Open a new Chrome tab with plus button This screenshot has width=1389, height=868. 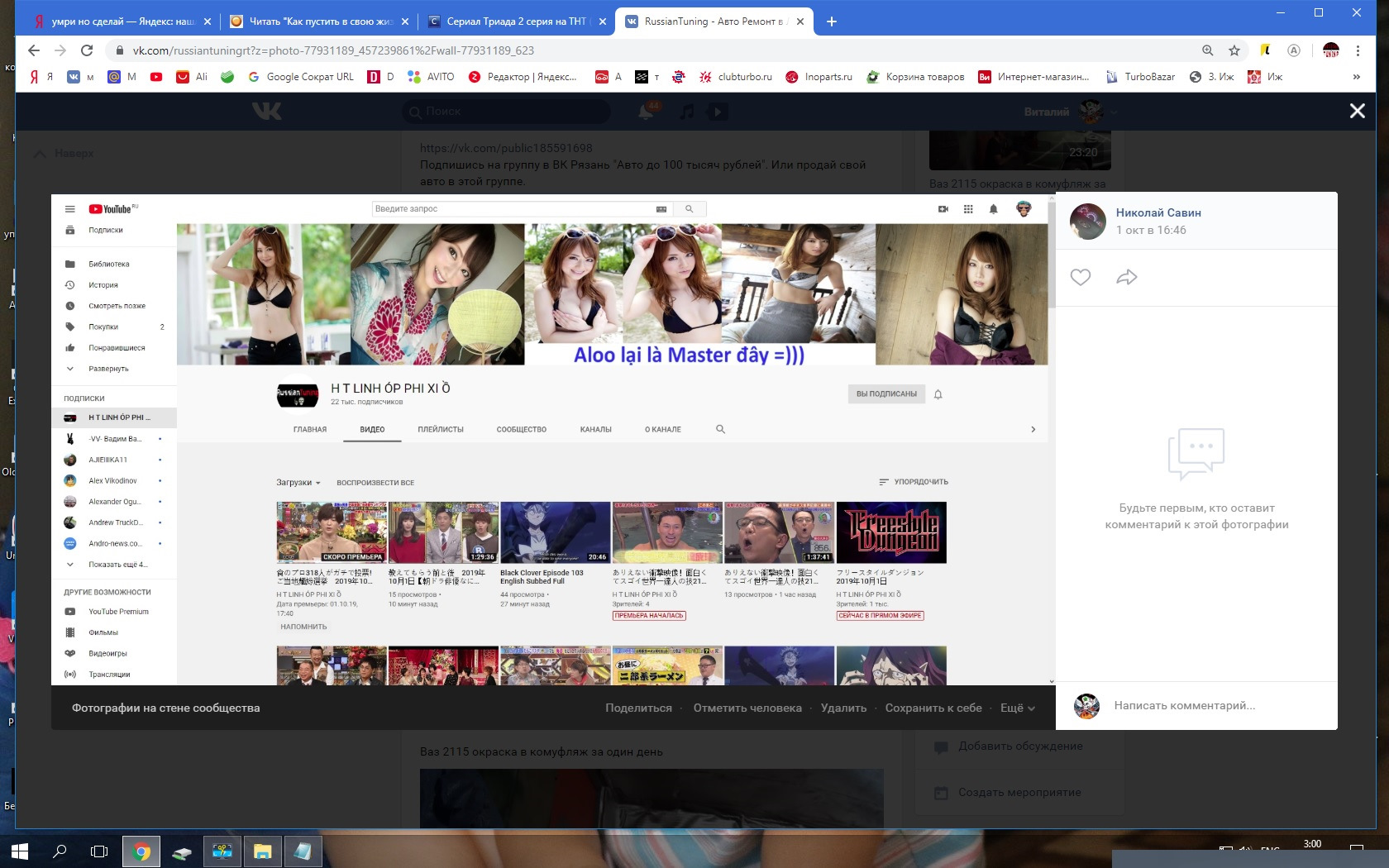(x=831, y=21)
